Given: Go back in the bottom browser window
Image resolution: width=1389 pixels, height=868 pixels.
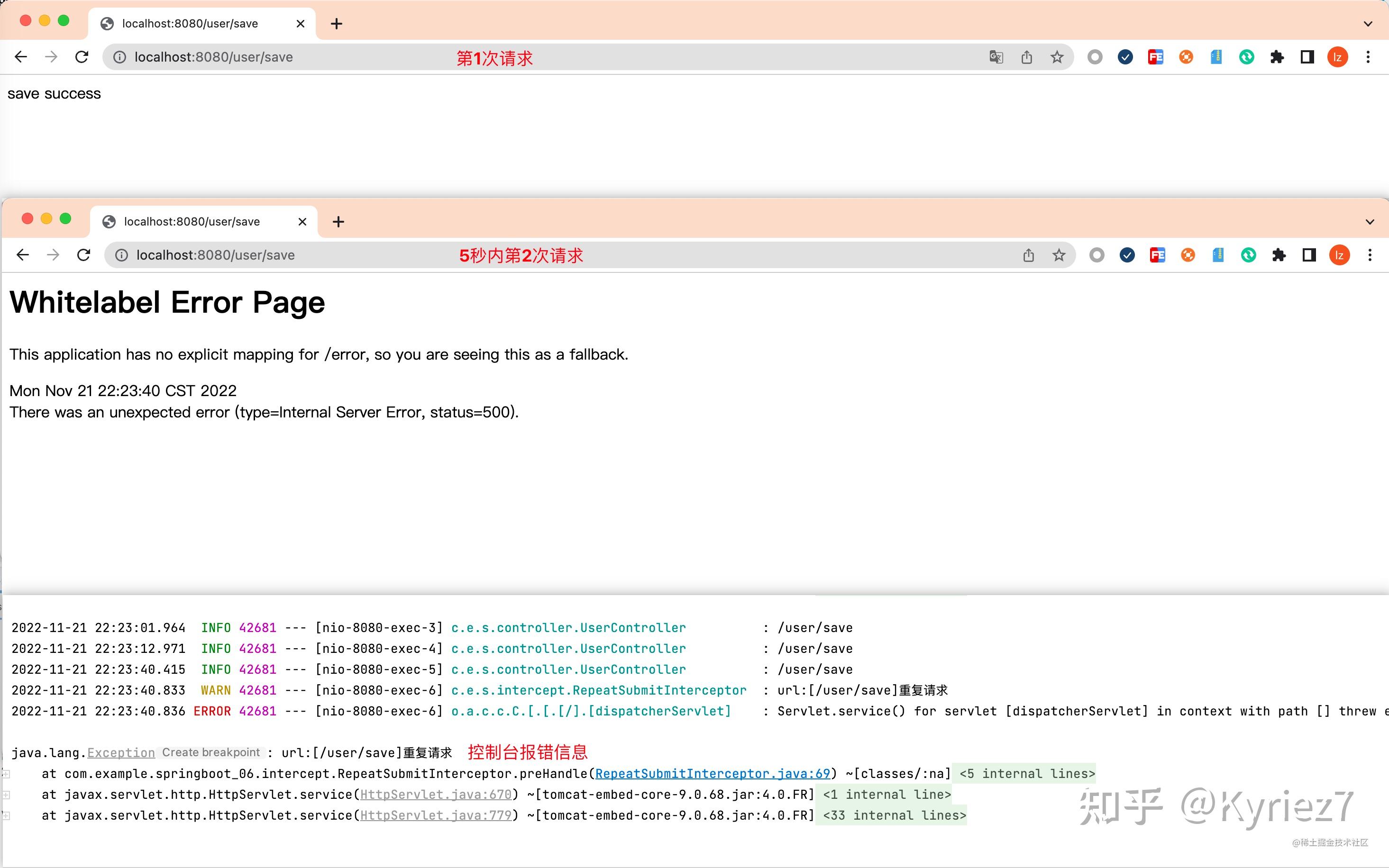Looking at the screenshot, I should [x=22, y=255].
